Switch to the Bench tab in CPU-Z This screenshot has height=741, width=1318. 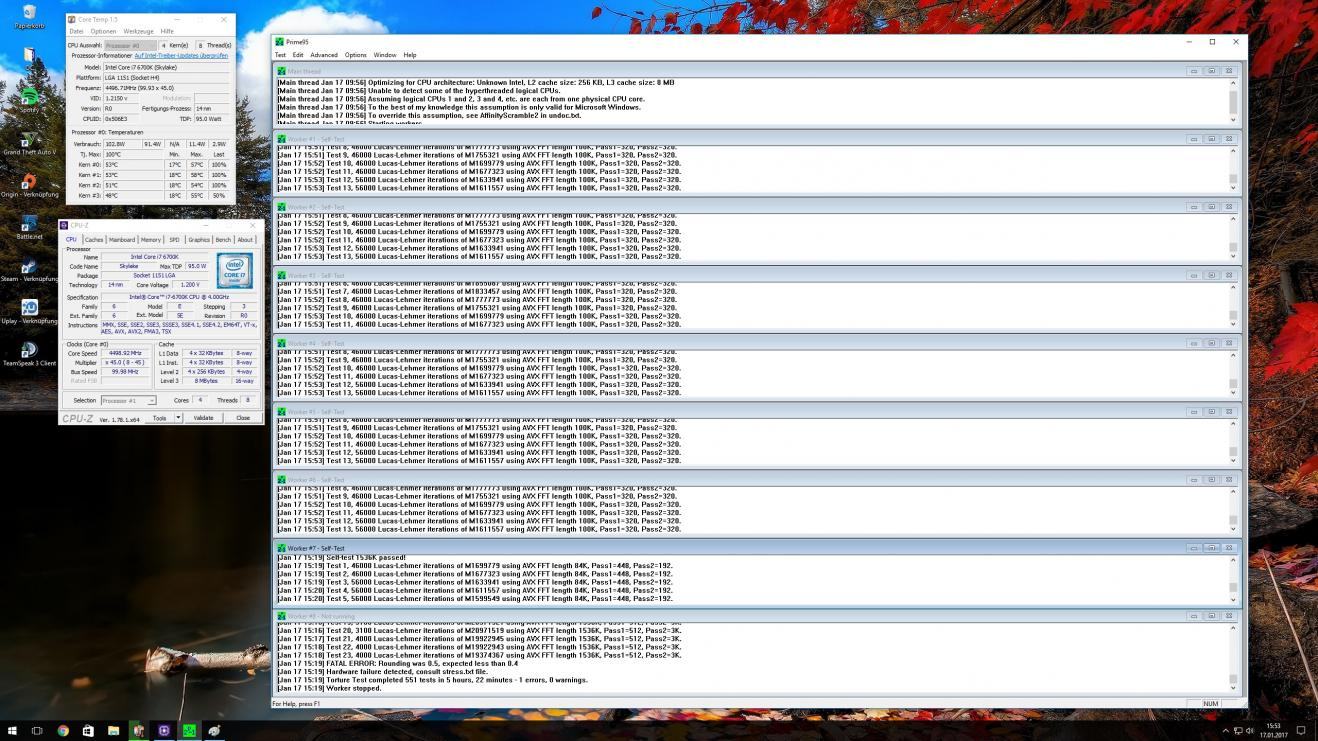pos(223,239)
